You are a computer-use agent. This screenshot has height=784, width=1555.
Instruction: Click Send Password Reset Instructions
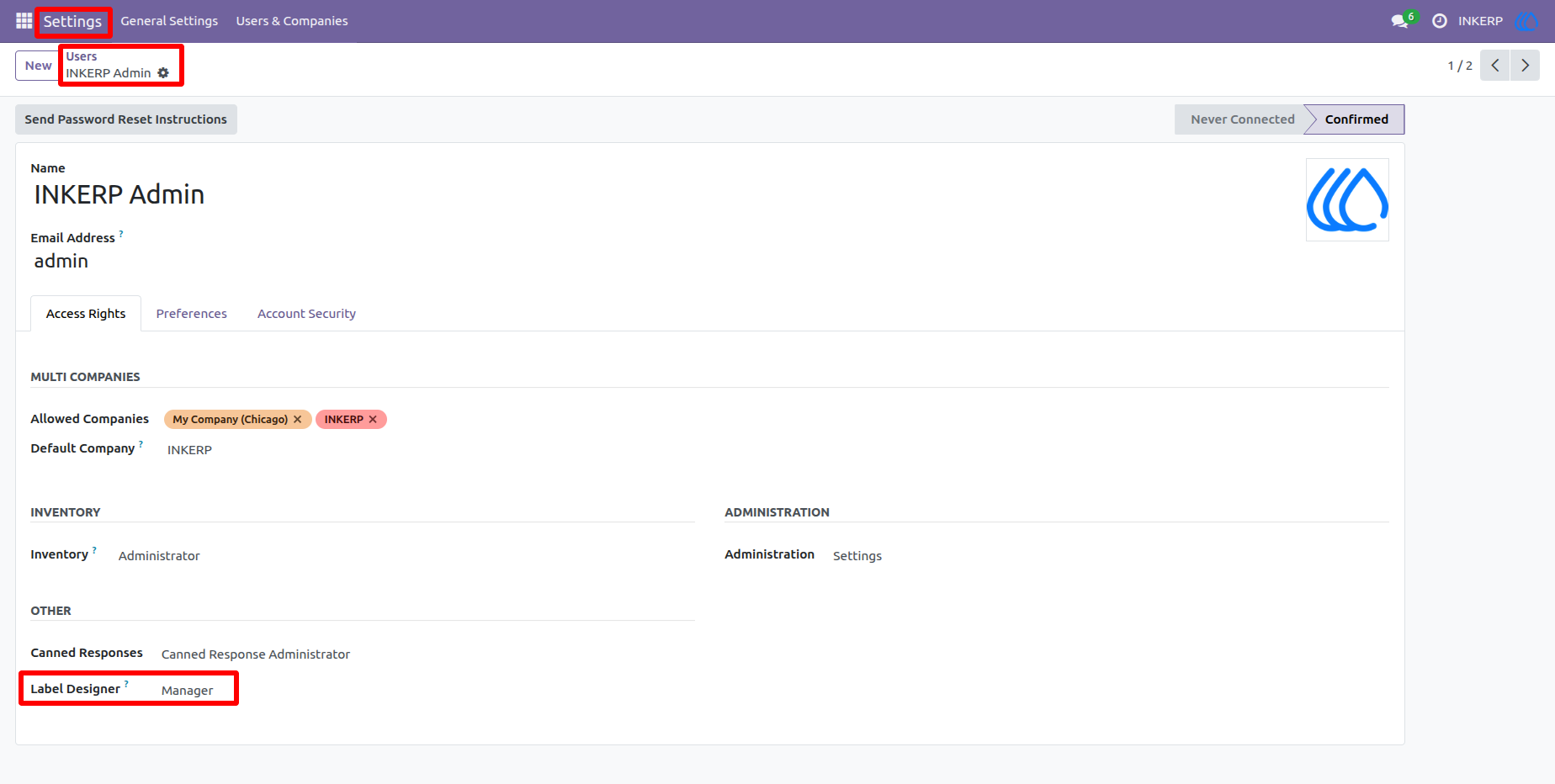(x=126, y=119)
